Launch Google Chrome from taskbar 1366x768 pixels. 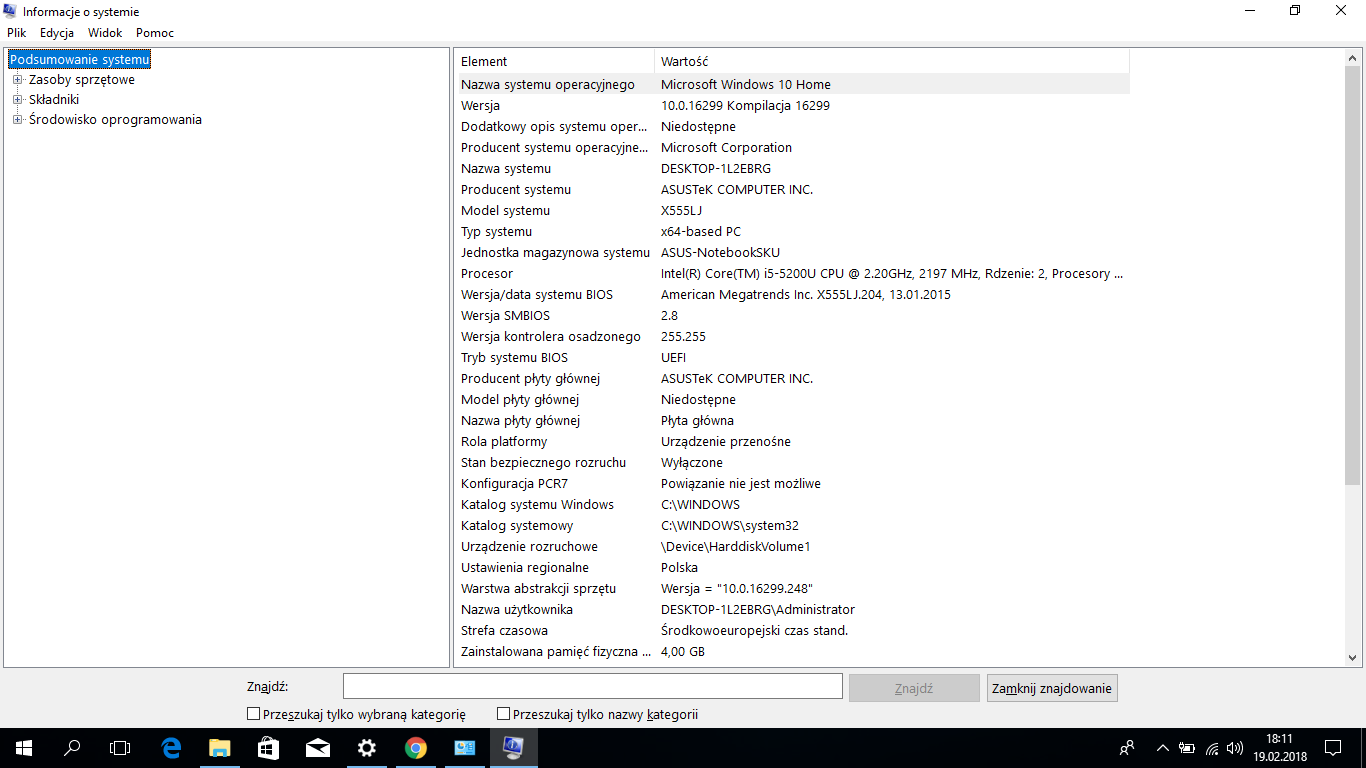pos(416,747)
